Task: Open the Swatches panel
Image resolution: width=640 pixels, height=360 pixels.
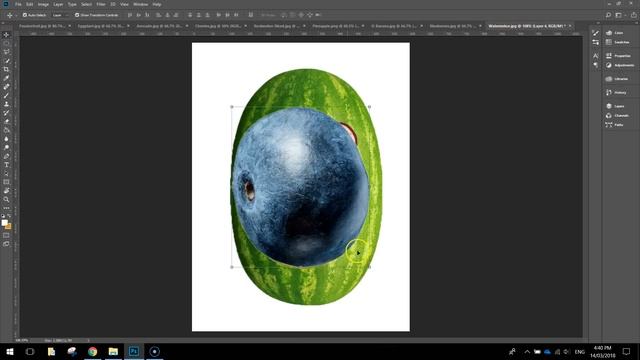Action: click(618, 42)
